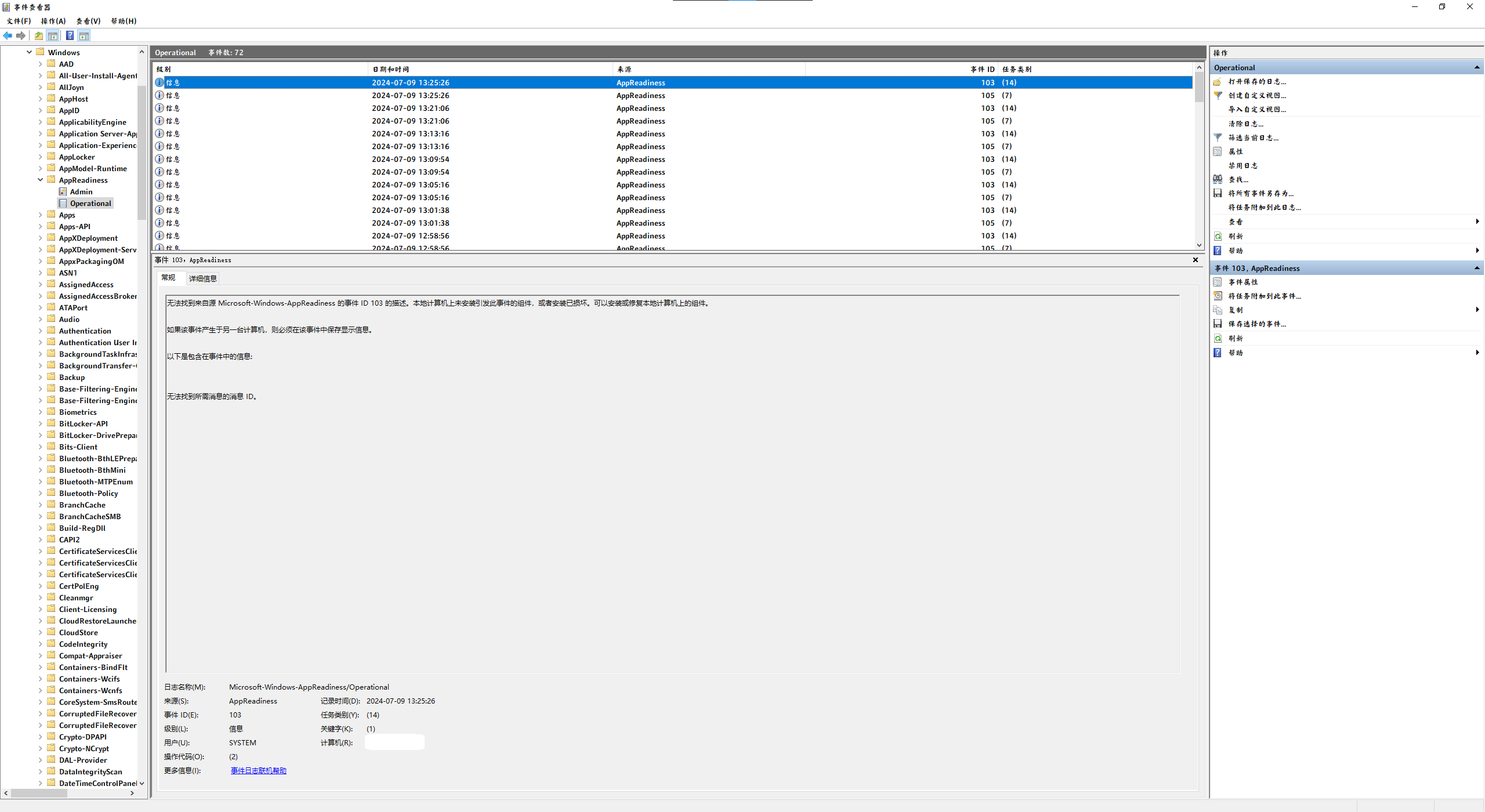Viewport: 1485px width, 812px height.
Task: Open the 操作(A) menu
Action: click(53, 21)
